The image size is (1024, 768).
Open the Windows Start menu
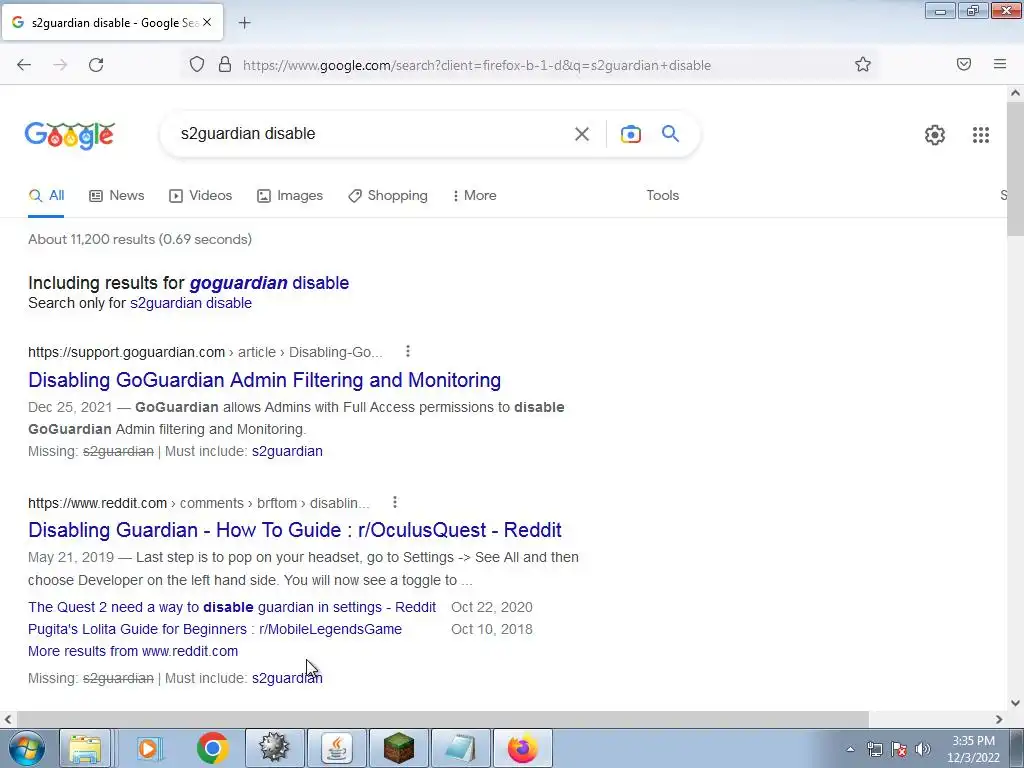click(x=25, y=748)
